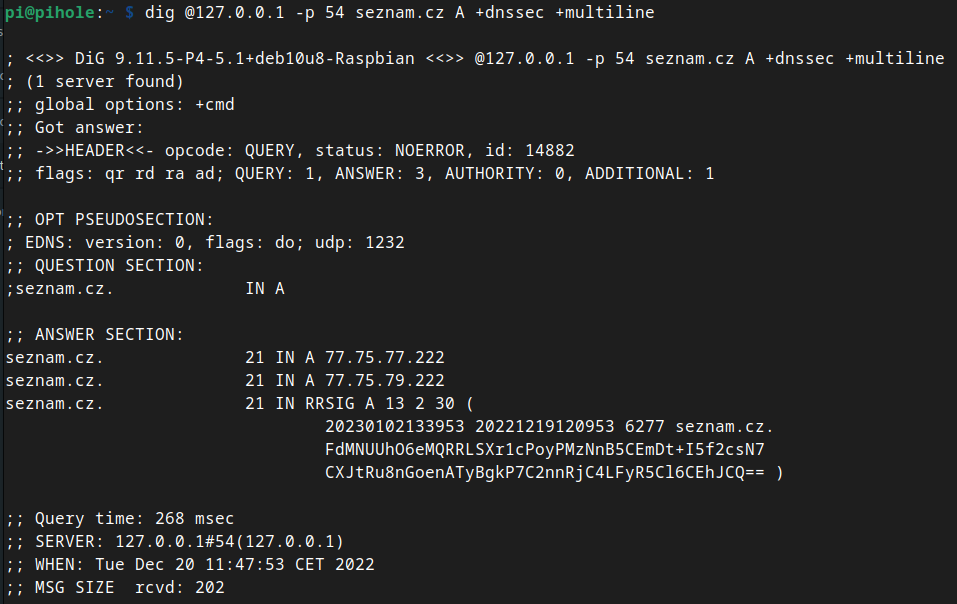Click the IP address 77.75.79.222
Viewport: 957px width, 604px height.
tap(385, 380)
